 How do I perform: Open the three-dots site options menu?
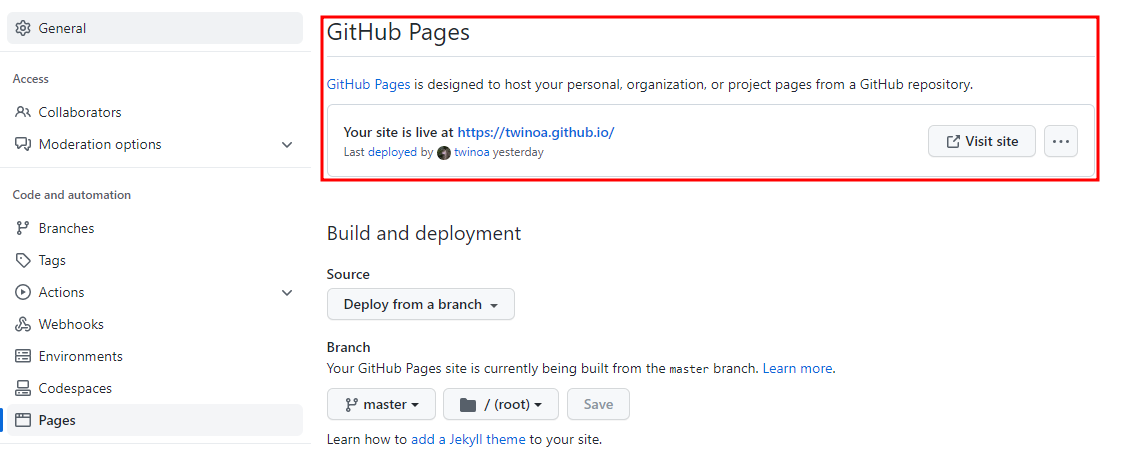point(1060,141)
